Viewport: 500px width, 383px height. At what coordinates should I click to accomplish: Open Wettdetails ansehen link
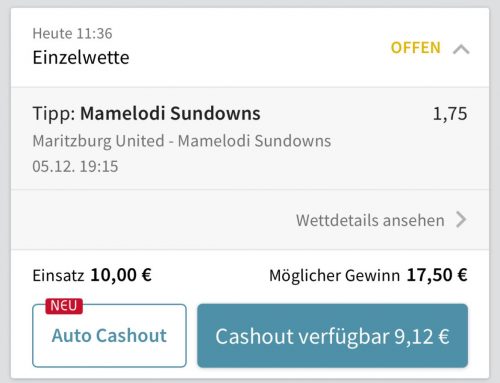(370, 220)
